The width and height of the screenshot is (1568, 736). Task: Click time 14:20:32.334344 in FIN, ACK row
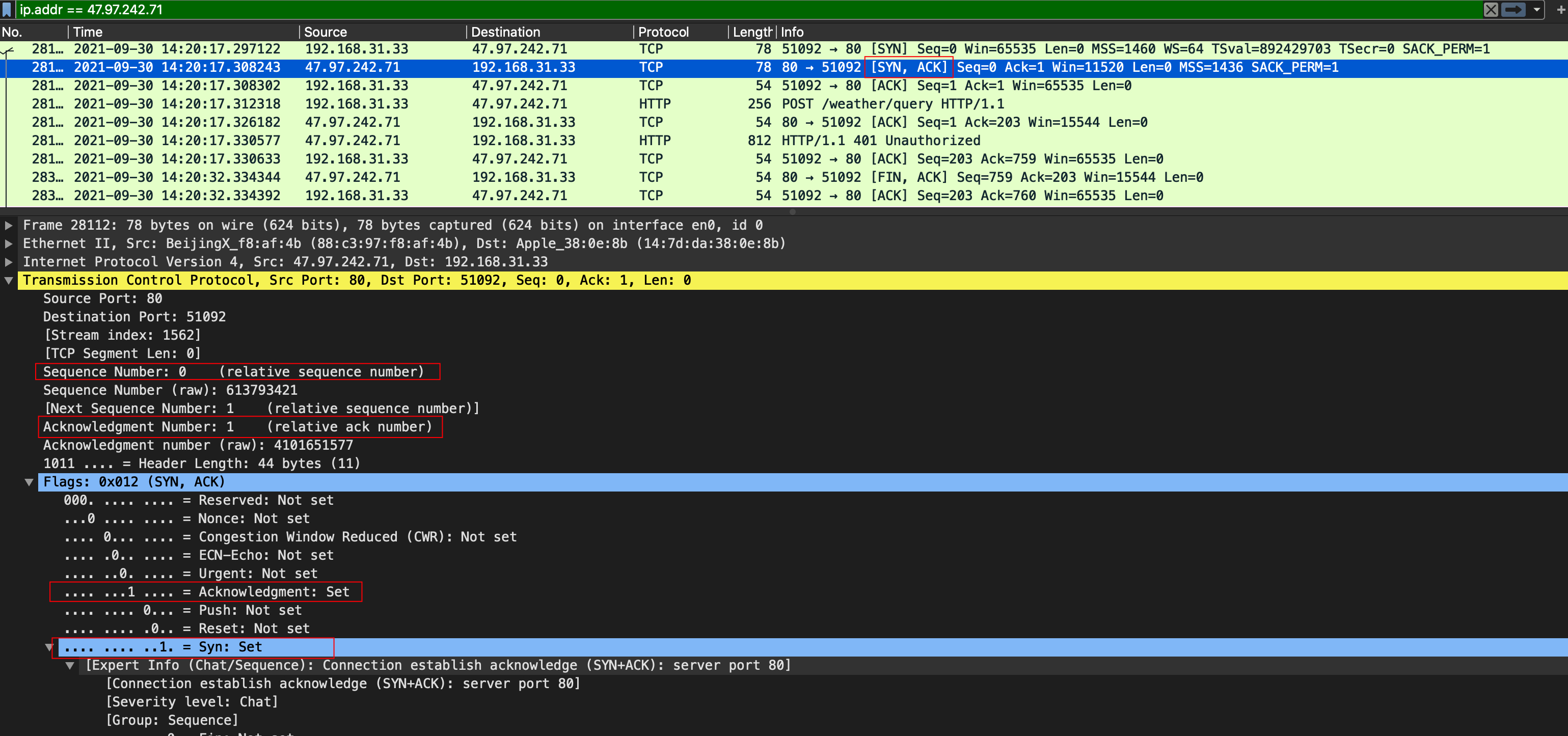tap(177, 177)
